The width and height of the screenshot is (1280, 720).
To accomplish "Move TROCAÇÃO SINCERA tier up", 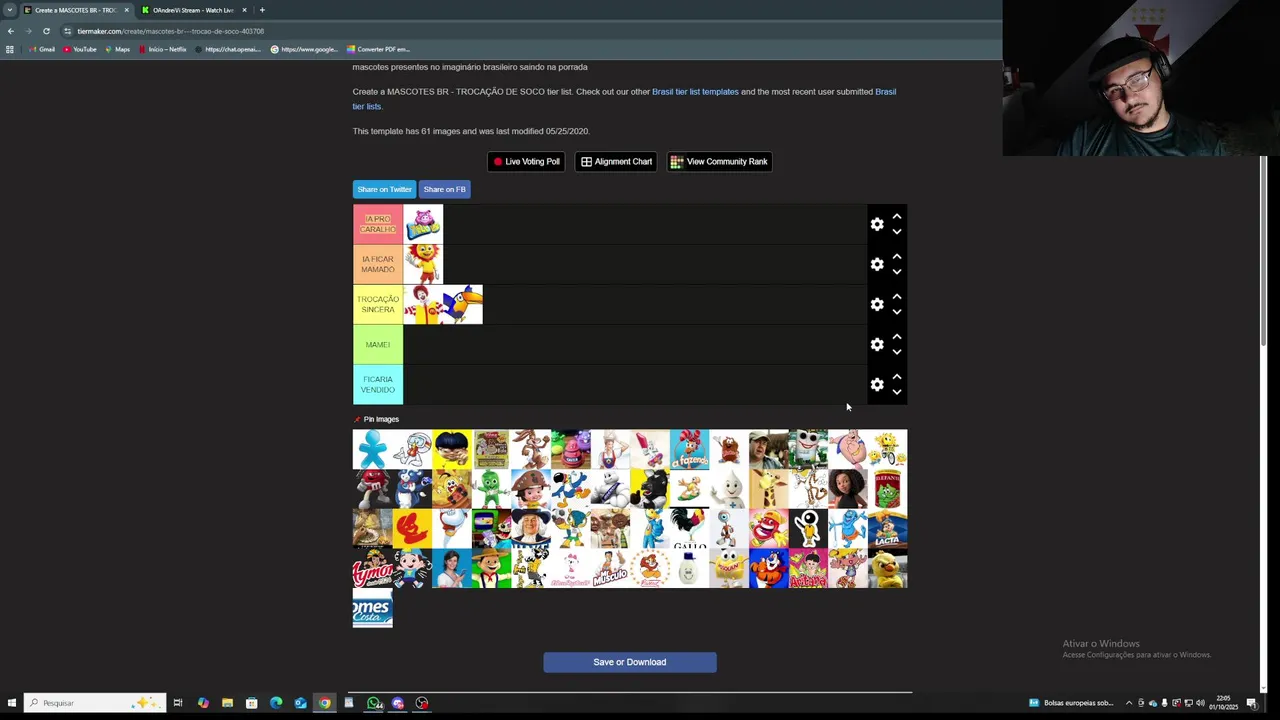I will [x=897, y=296].
